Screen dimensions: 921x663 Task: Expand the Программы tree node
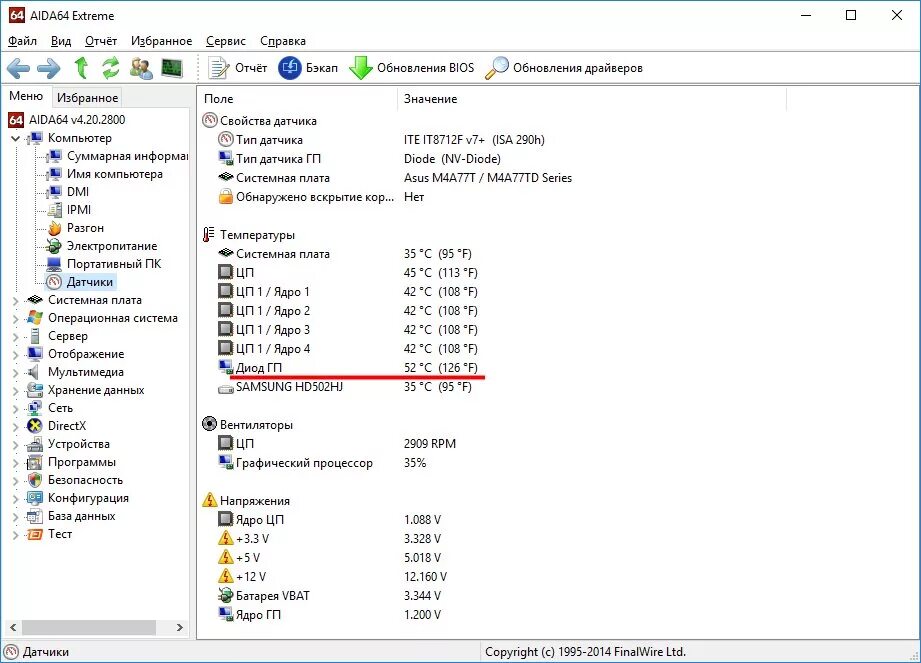(16, 463)
